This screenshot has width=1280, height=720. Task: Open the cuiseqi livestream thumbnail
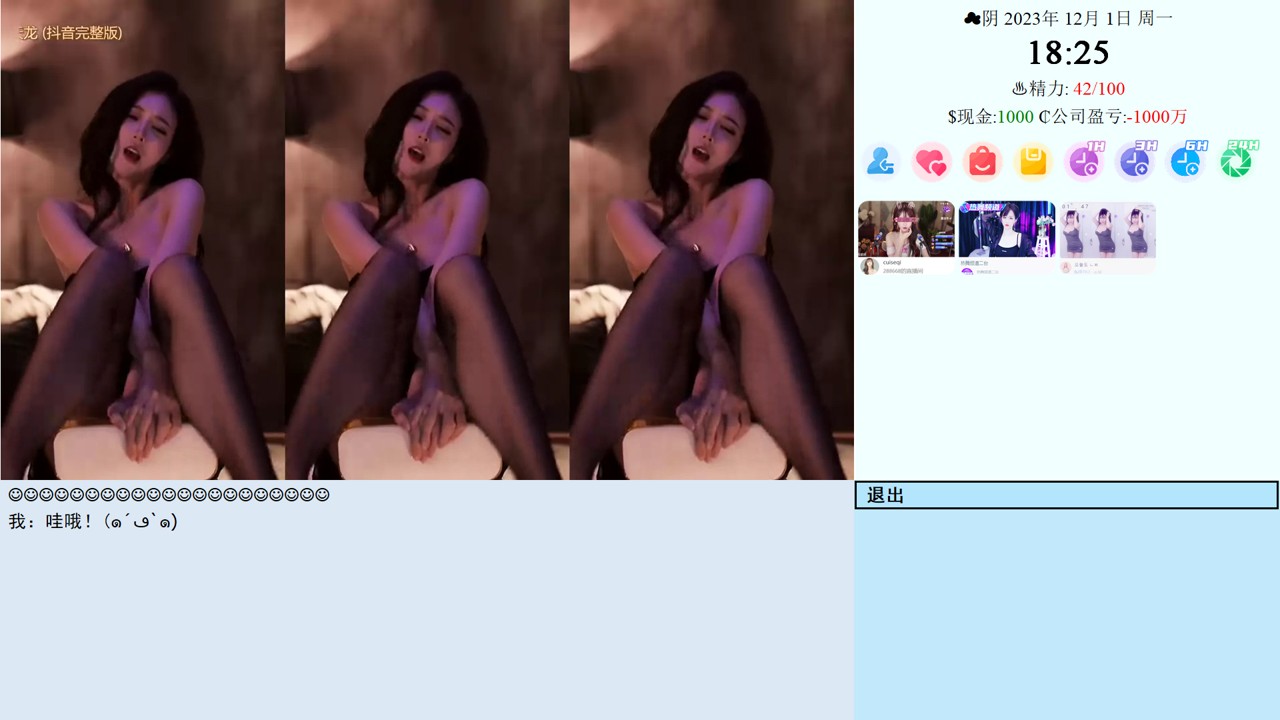click(906, 237)
